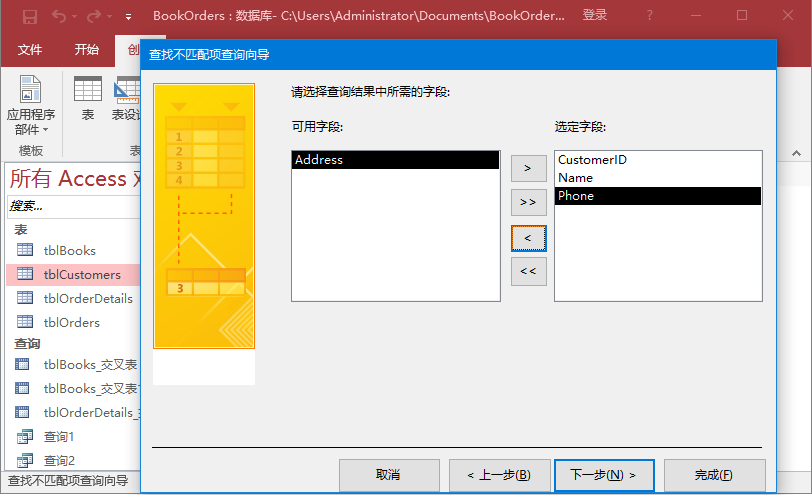Click the Undo arrow icon

pyautogui.click(x=60, y=16)
